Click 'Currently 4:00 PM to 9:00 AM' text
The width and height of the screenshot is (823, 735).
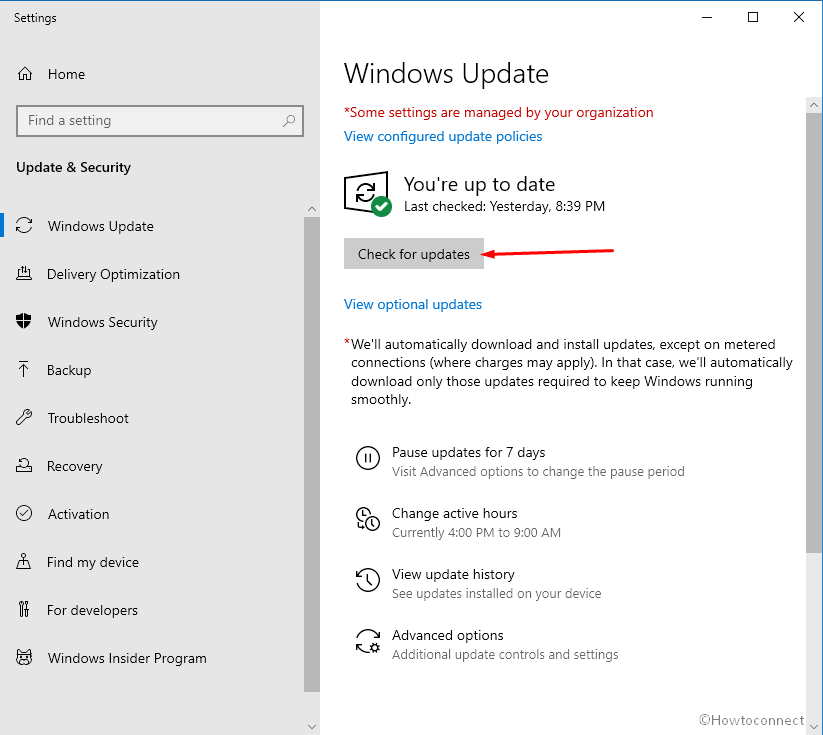click(x=476, y=533)
